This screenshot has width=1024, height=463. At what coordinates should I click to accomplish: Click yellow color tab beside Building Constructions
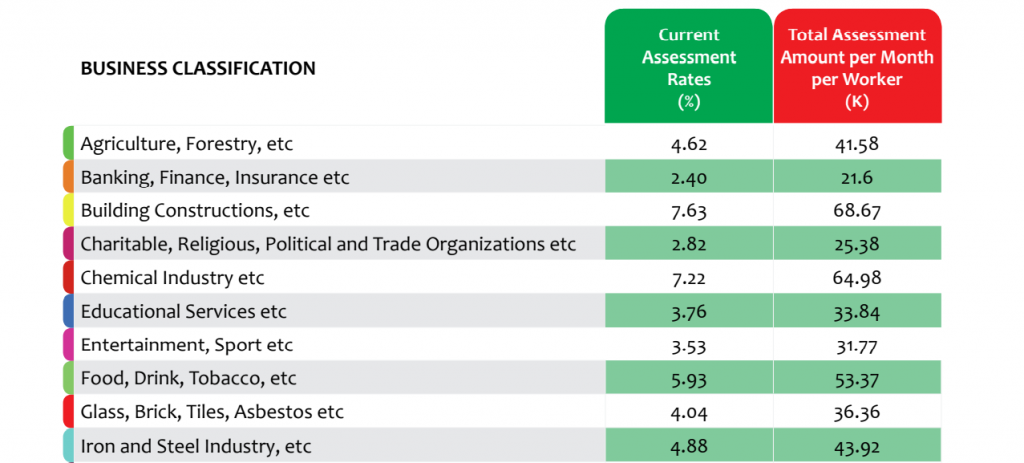click(68, 210)
